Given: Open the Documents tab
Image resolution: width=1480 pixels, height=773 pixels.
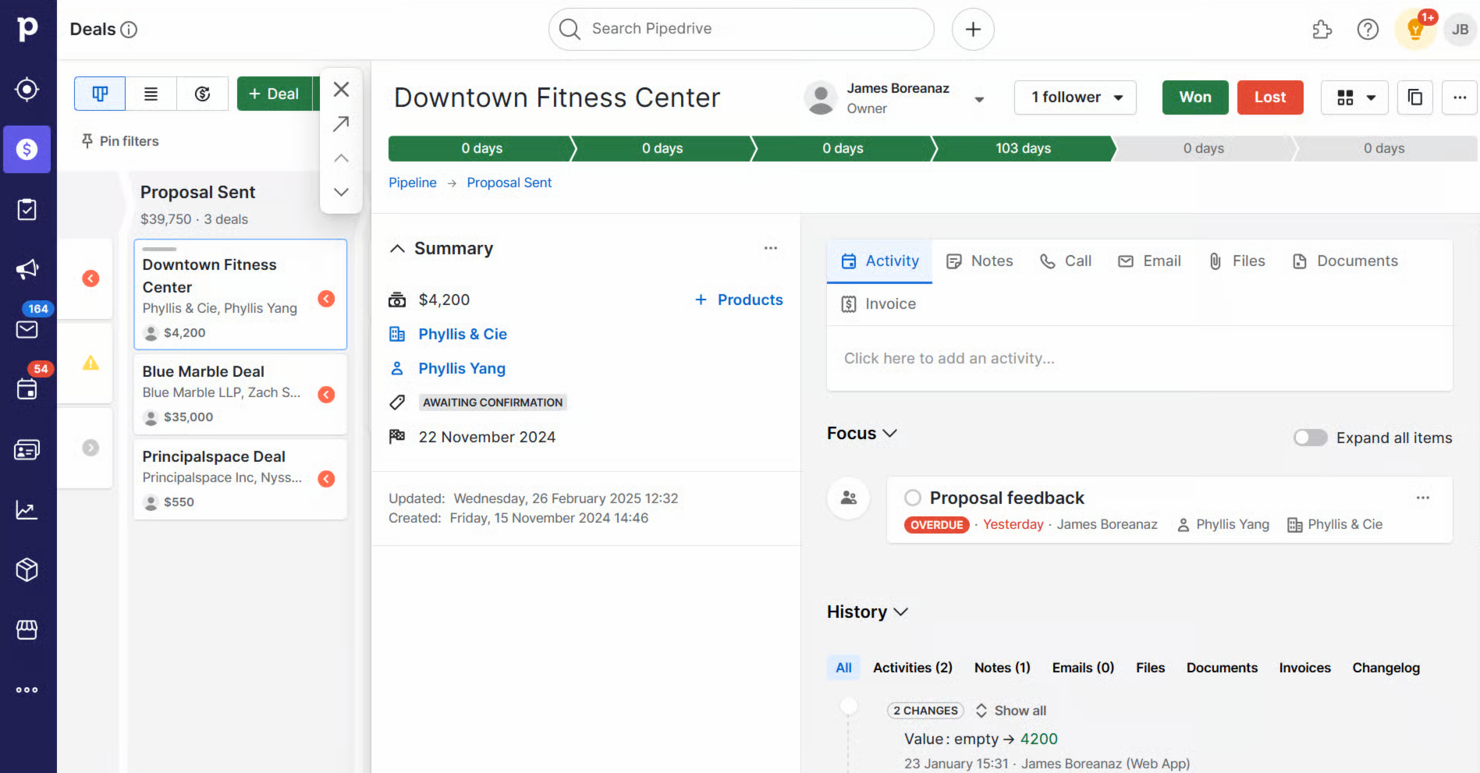Looking at the screenshot, I should click(x=1345, y=261).
